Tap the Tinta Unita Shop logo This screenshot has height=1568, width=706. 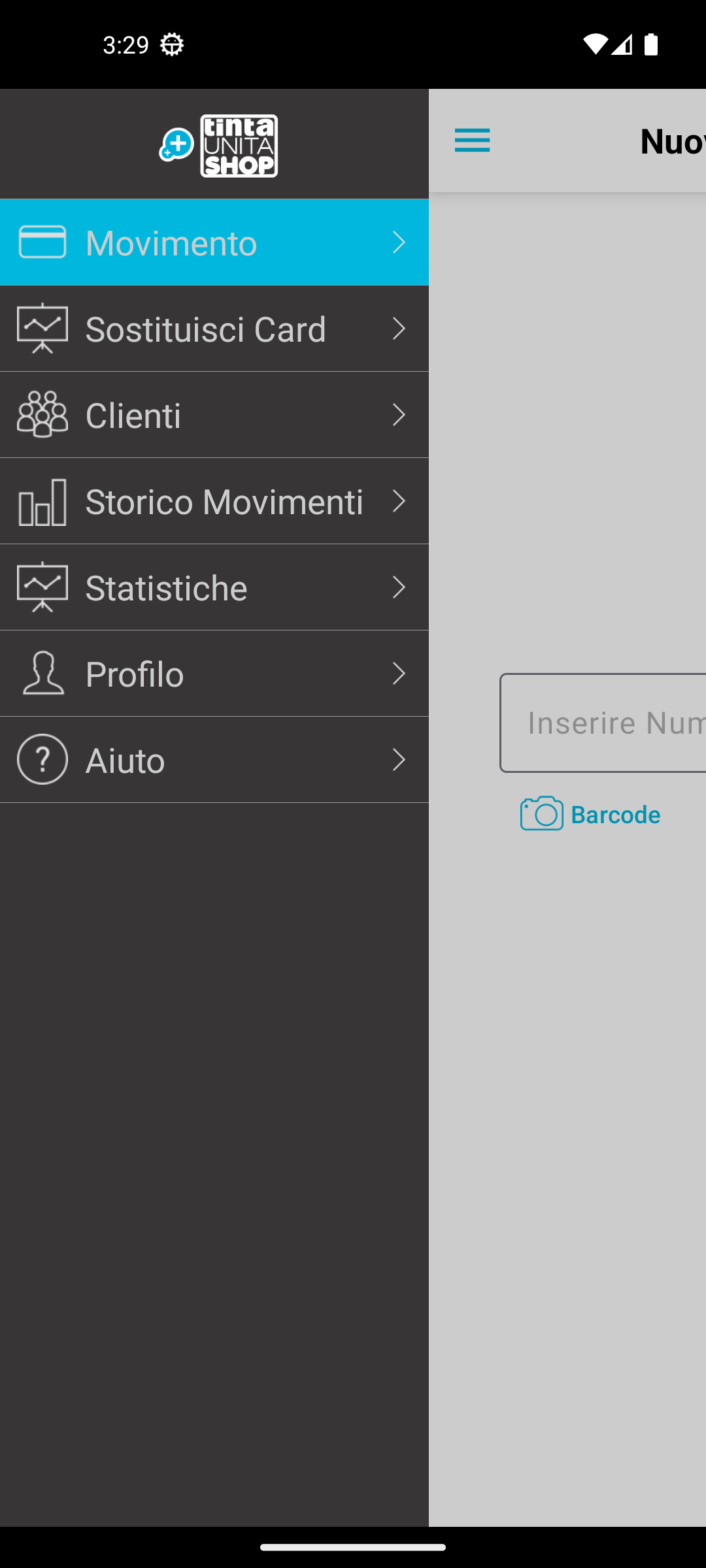click(219, 146)
